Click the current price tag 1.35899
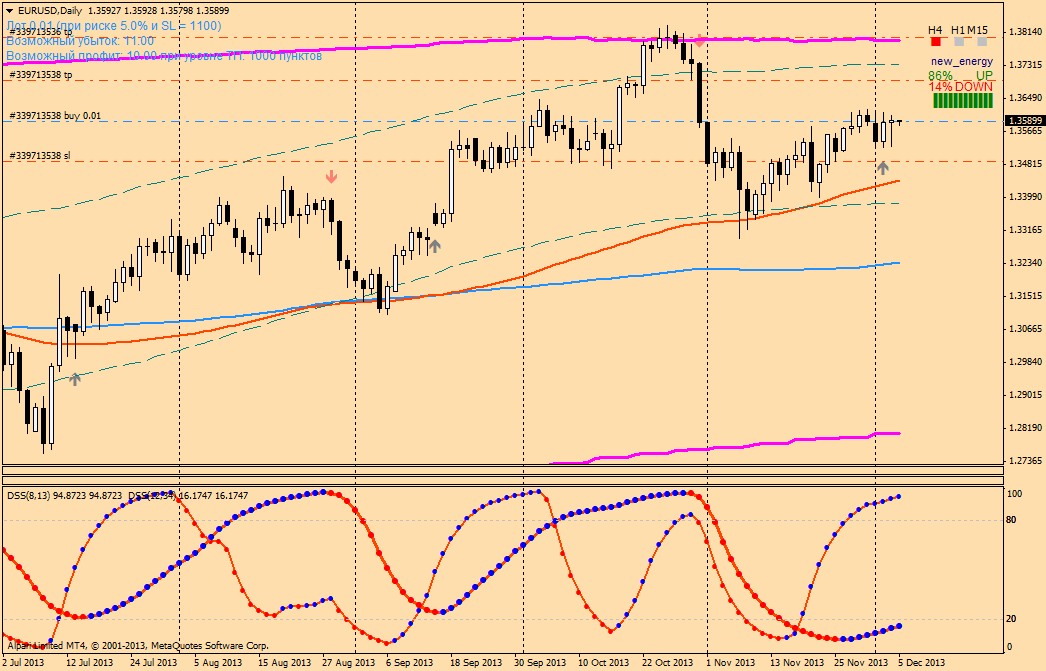The height and width of the screenshot is (671, 1046). [1023, 121]
